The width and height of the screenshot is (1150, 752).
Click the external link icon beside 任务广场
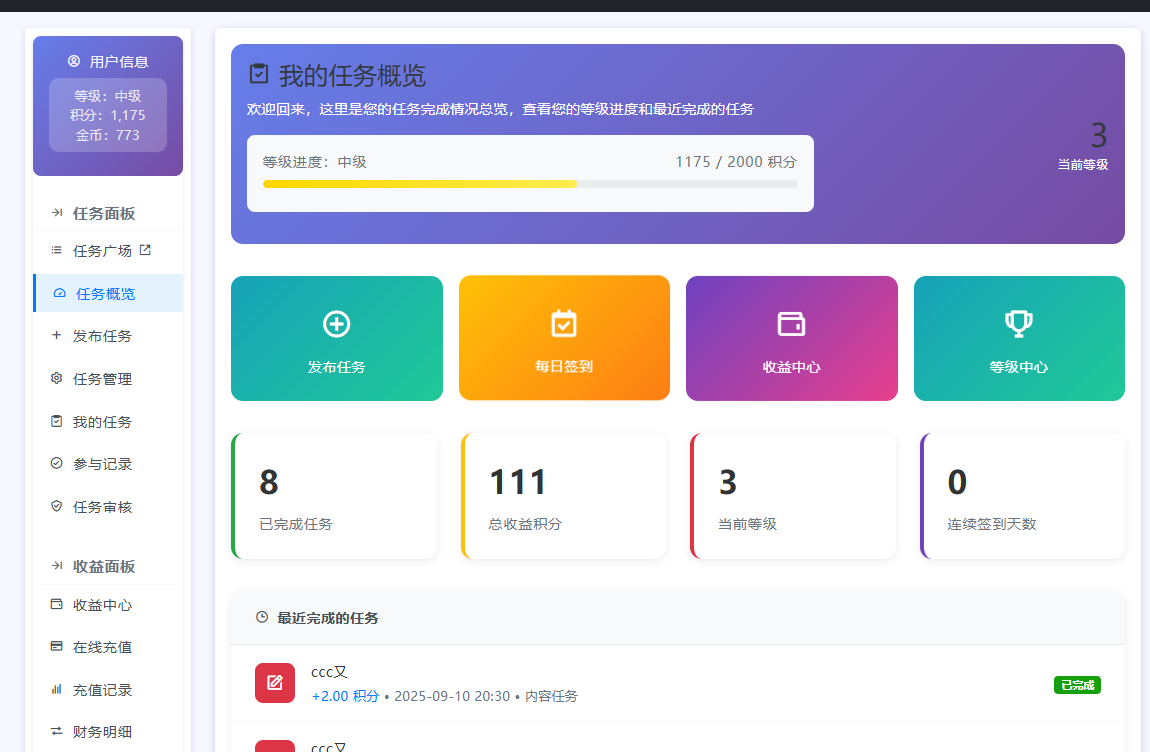click(x=145, y=250)
